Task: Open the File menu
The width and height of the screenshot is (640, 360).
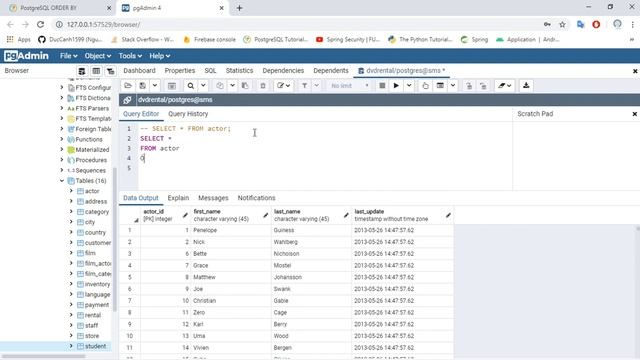Action: (x=68, y=56)
